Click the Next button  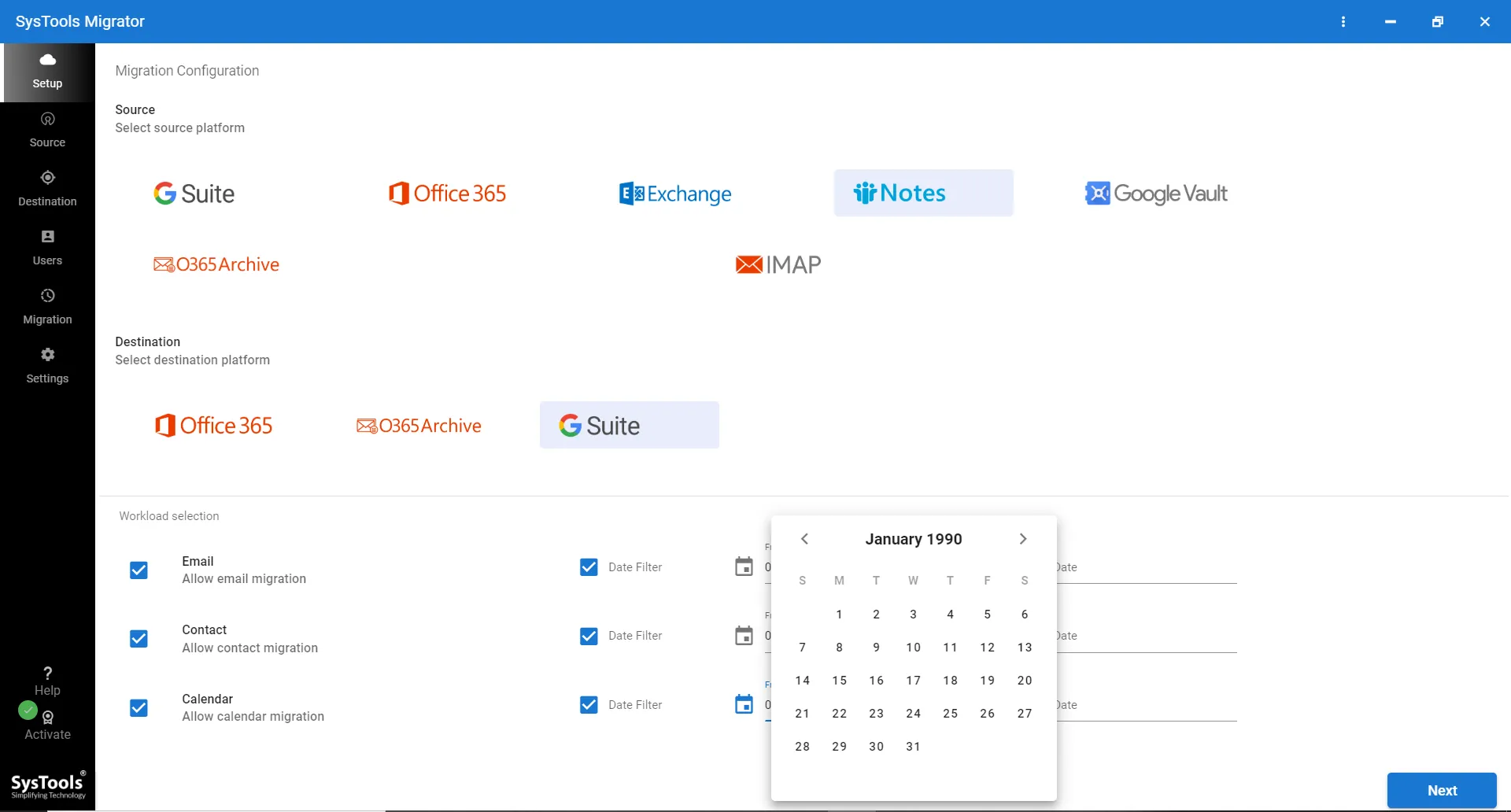[x=1442, y=790]
